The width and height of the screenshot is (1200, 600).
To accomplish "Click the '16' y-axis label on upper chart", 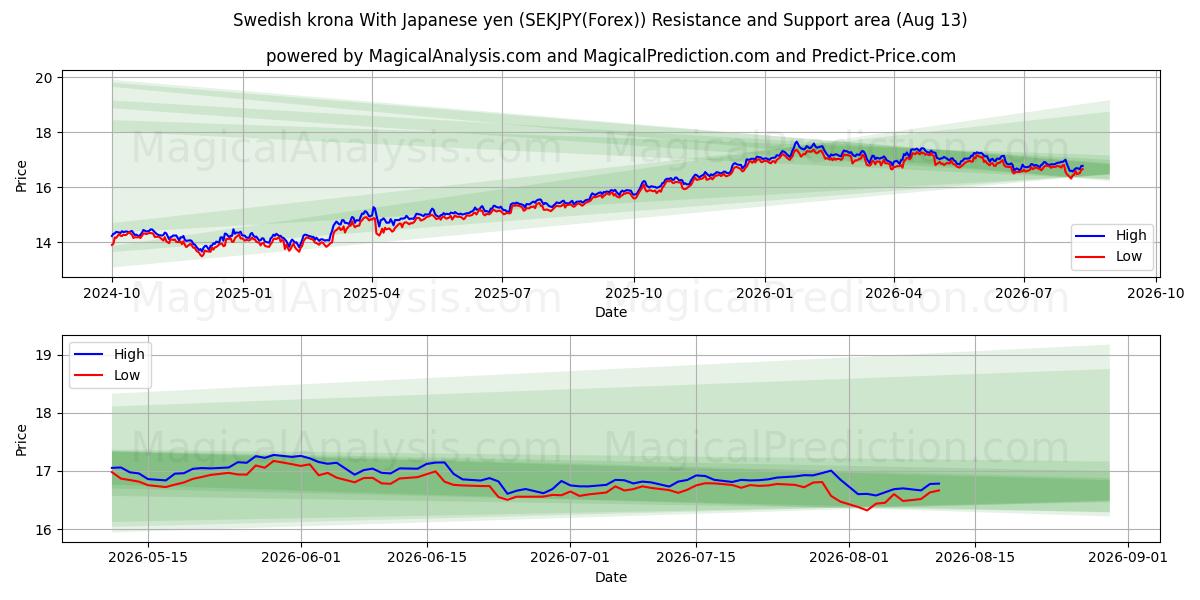I will pyautogui.click(x=45, y=187).
